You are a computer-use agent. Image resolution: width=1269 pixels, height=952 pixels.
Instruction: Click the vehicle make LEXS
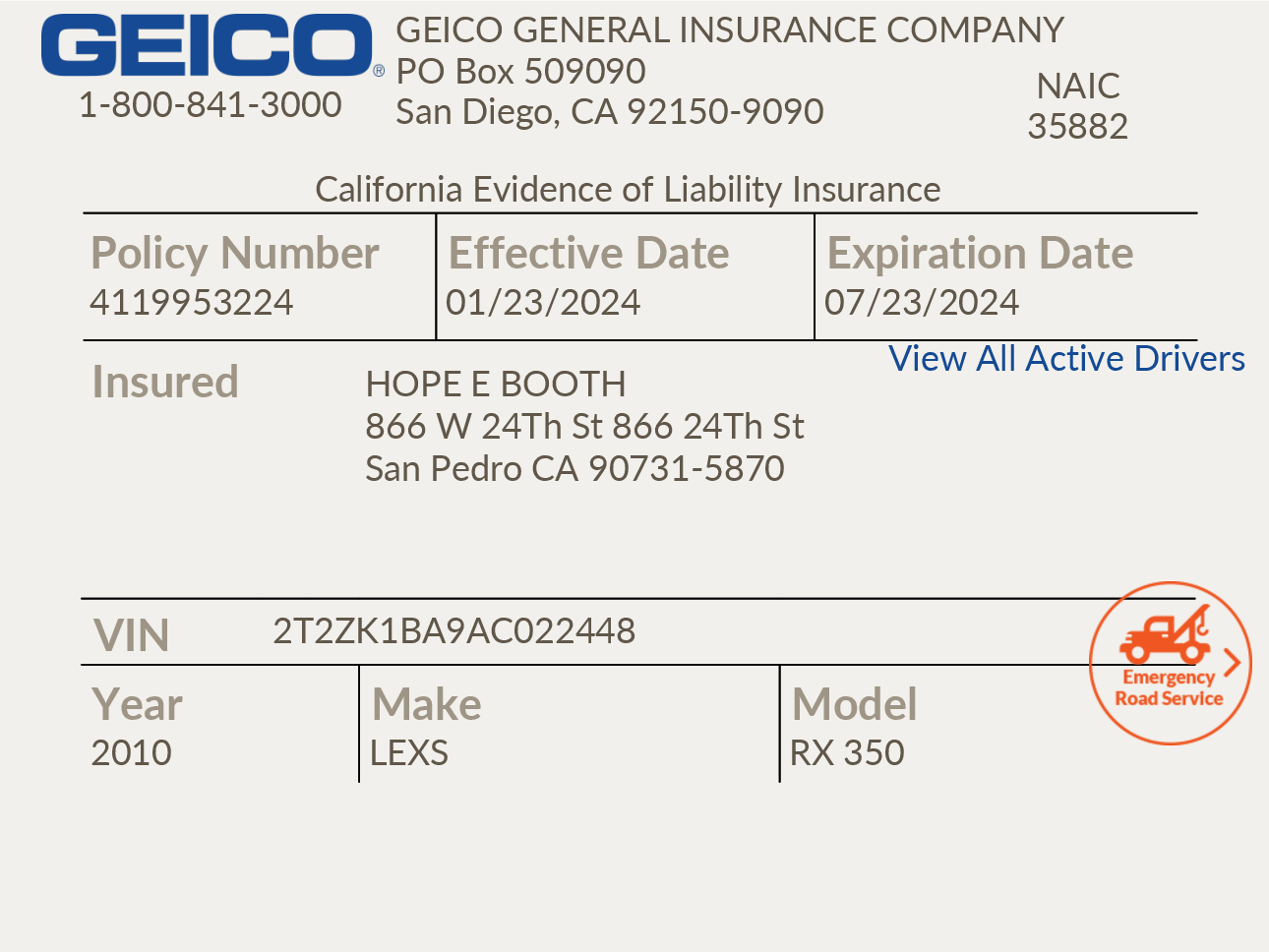point(408,752)
